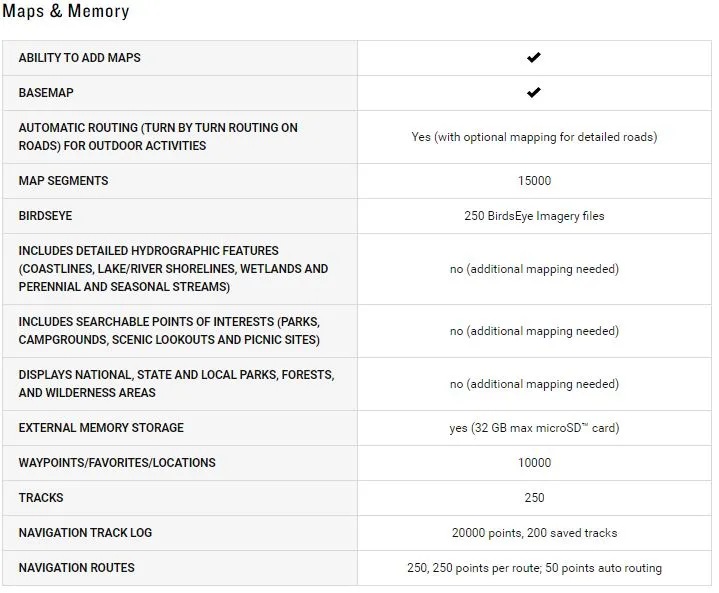
Task: Click the Waypoints/Favorites/Locations value 10000
Action: pos(534,463)
